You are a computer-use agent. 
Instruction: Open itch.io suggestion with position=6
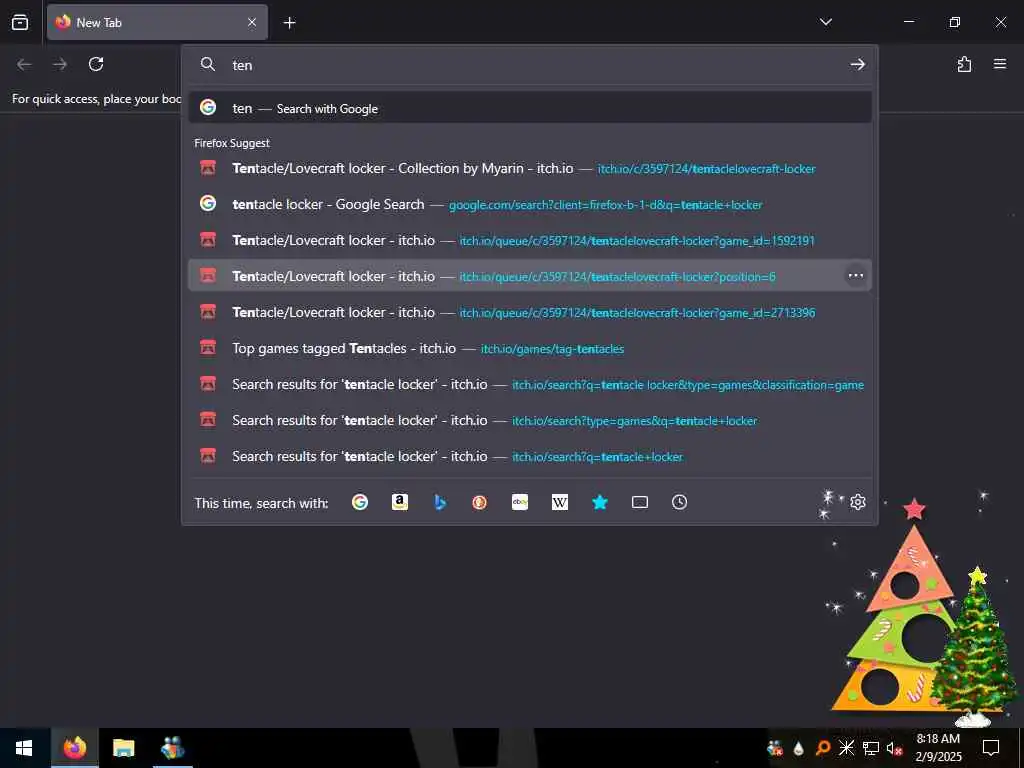coord(530,276)
